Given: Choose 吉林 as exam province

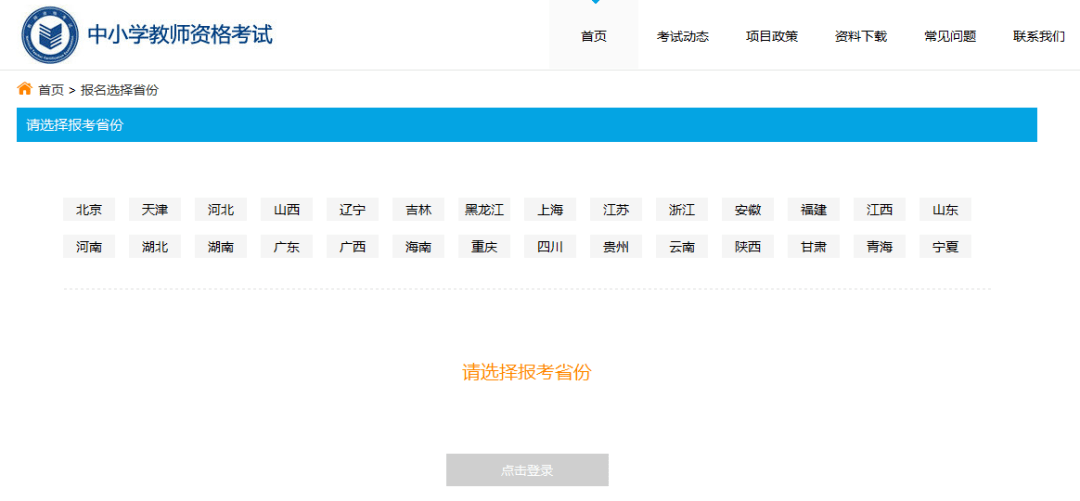Looking at the screenshot, I should click(418, 209).
